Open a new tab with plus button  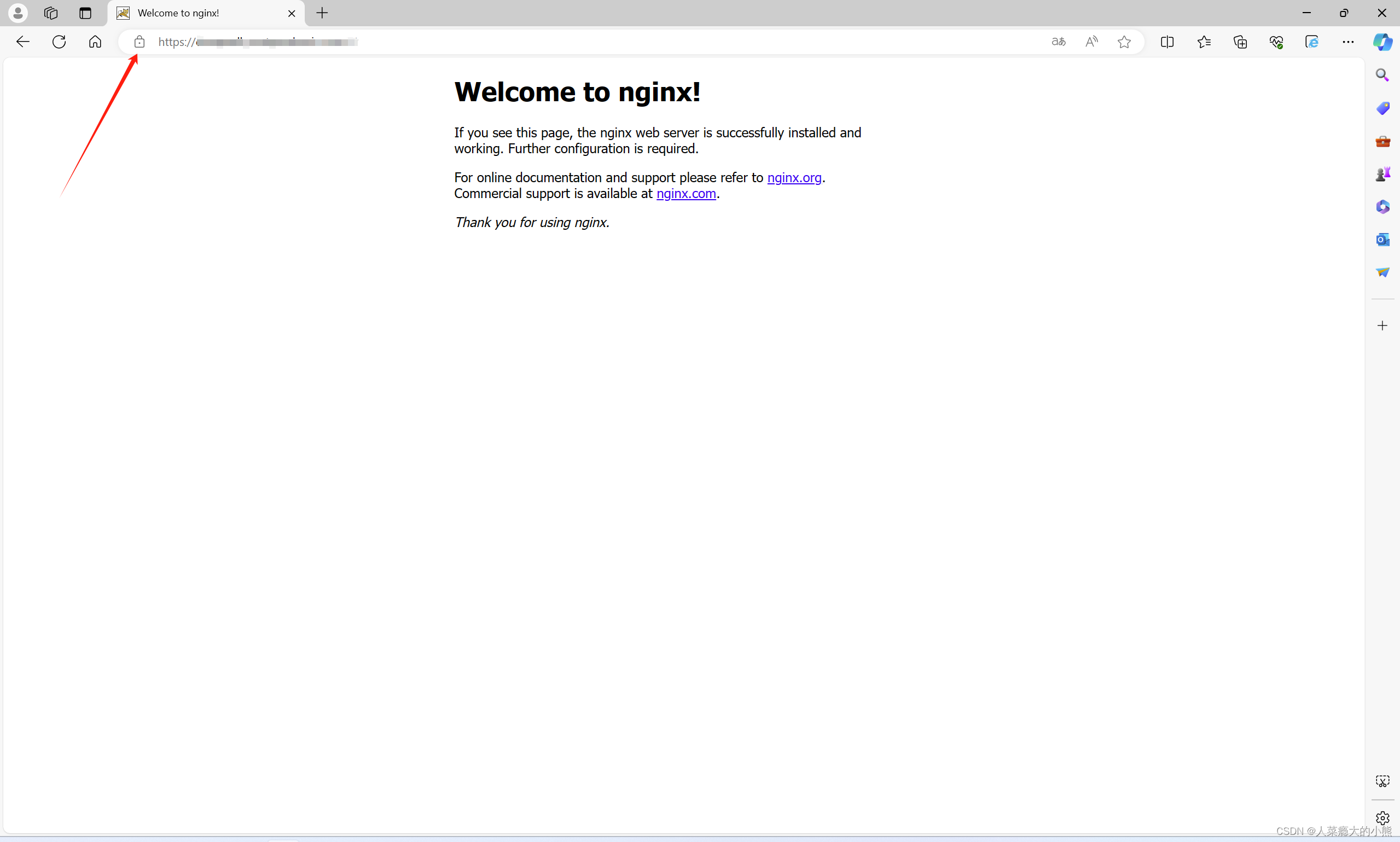click(x=322, y=13)
